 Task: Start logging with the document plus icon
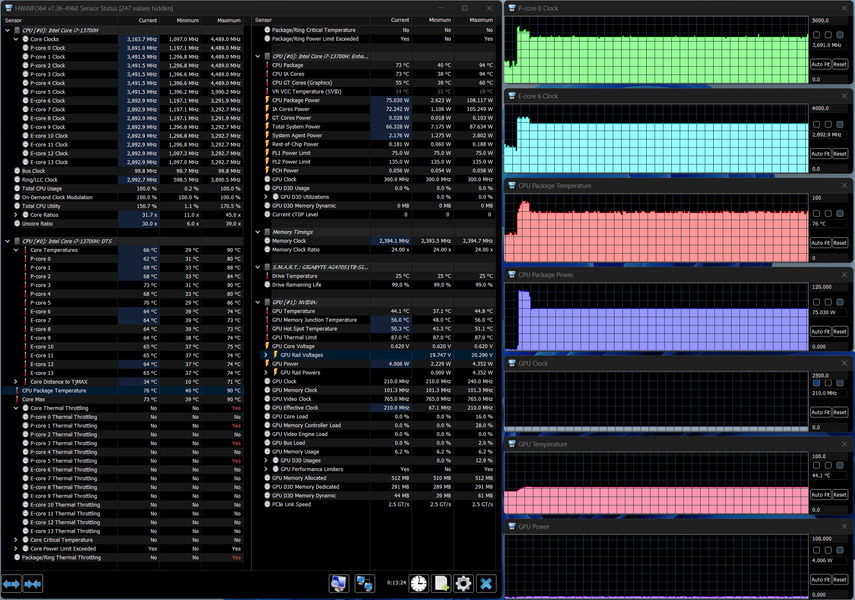point(441,584)
